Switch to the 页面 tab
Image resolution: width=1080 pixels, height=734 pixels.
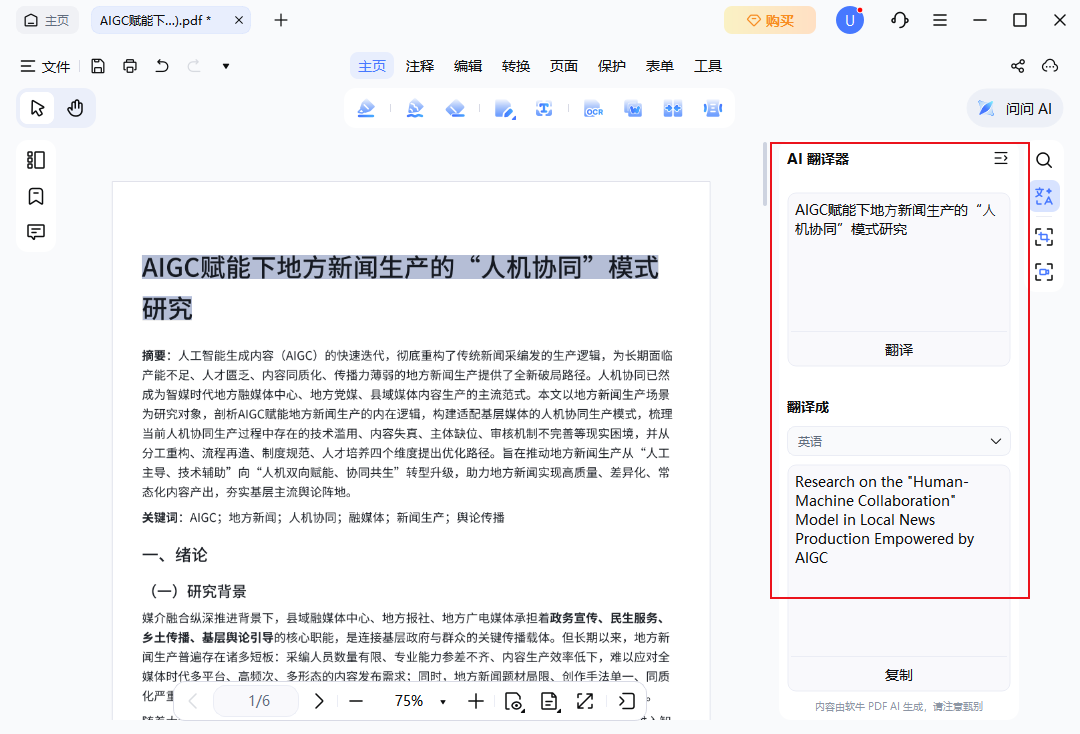pyautogui.click(x=563, y=66)
